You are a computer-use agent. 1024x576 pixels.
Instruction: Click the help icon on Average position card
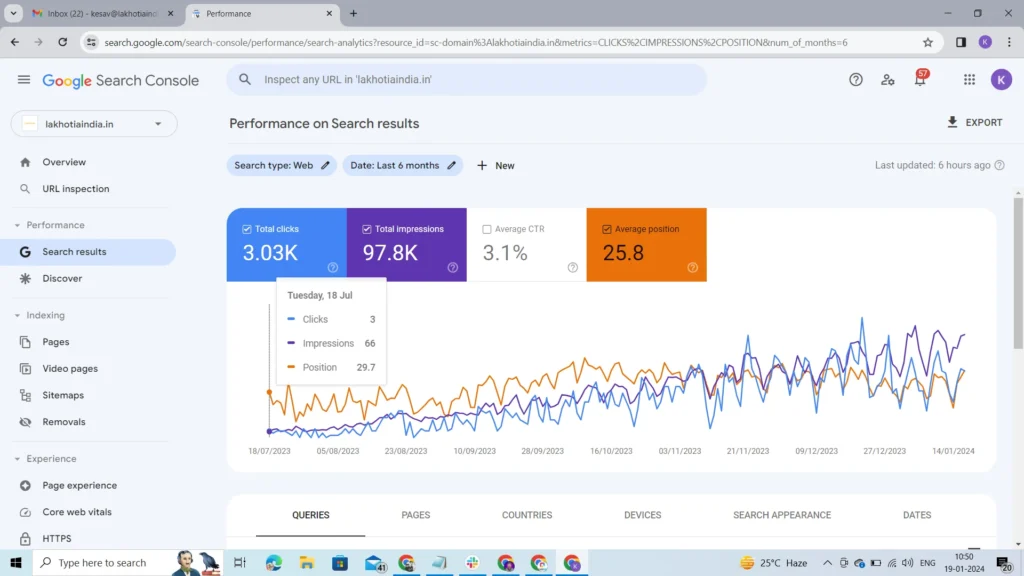(692, 267)
